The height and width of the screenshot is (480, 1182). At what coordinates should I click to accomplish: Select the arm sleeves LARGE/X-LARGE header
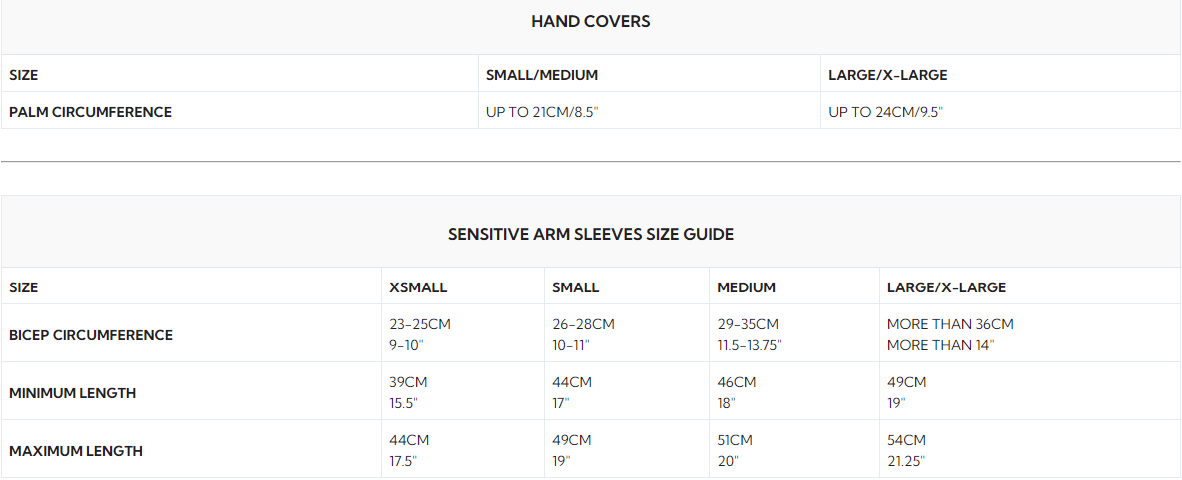point(946,288)
